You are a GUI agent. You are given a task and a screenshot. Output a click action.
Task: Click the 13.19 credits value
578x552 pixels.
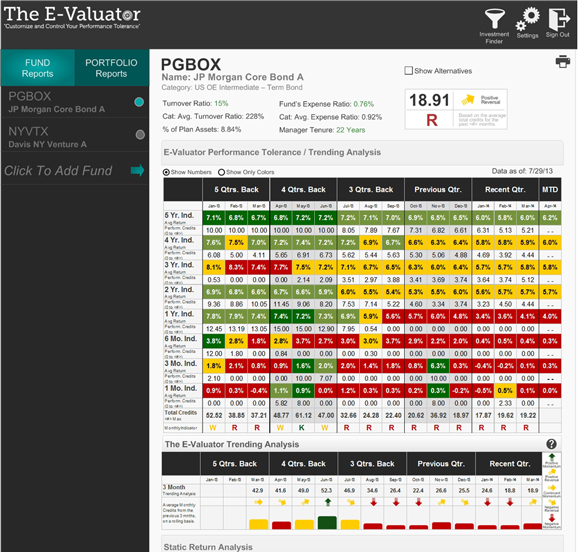click(x=236, y=329)
